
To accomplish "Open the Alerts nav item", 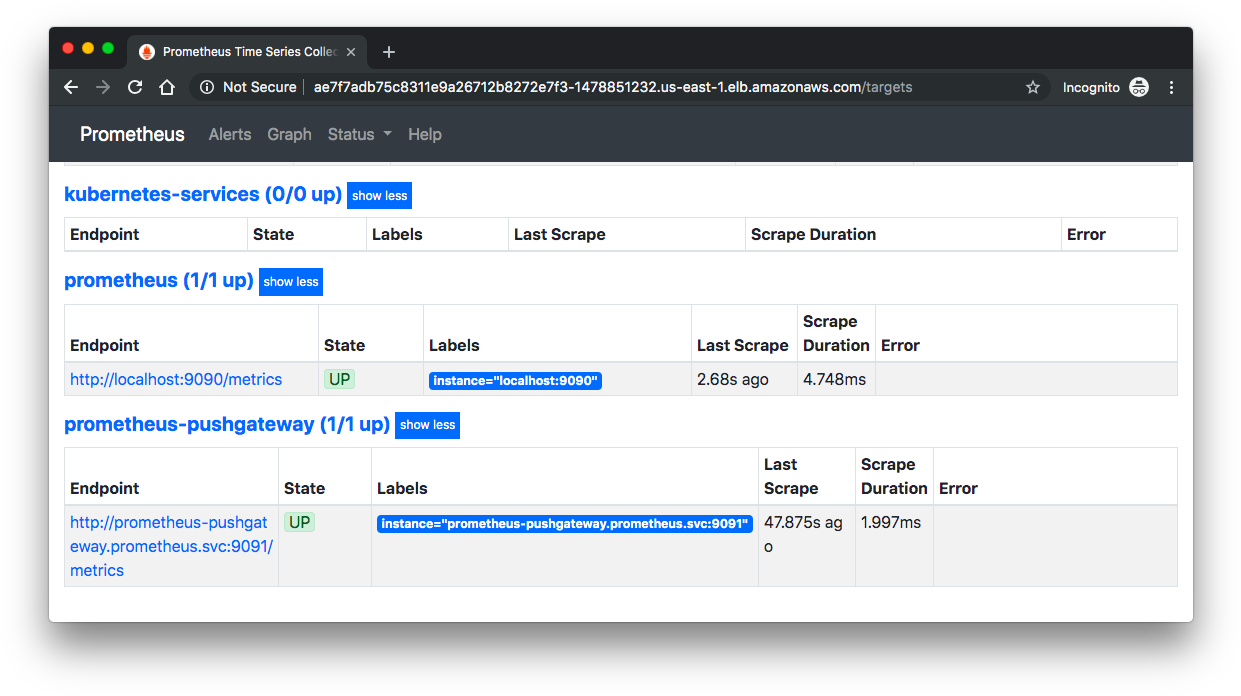I will (230, 134).
